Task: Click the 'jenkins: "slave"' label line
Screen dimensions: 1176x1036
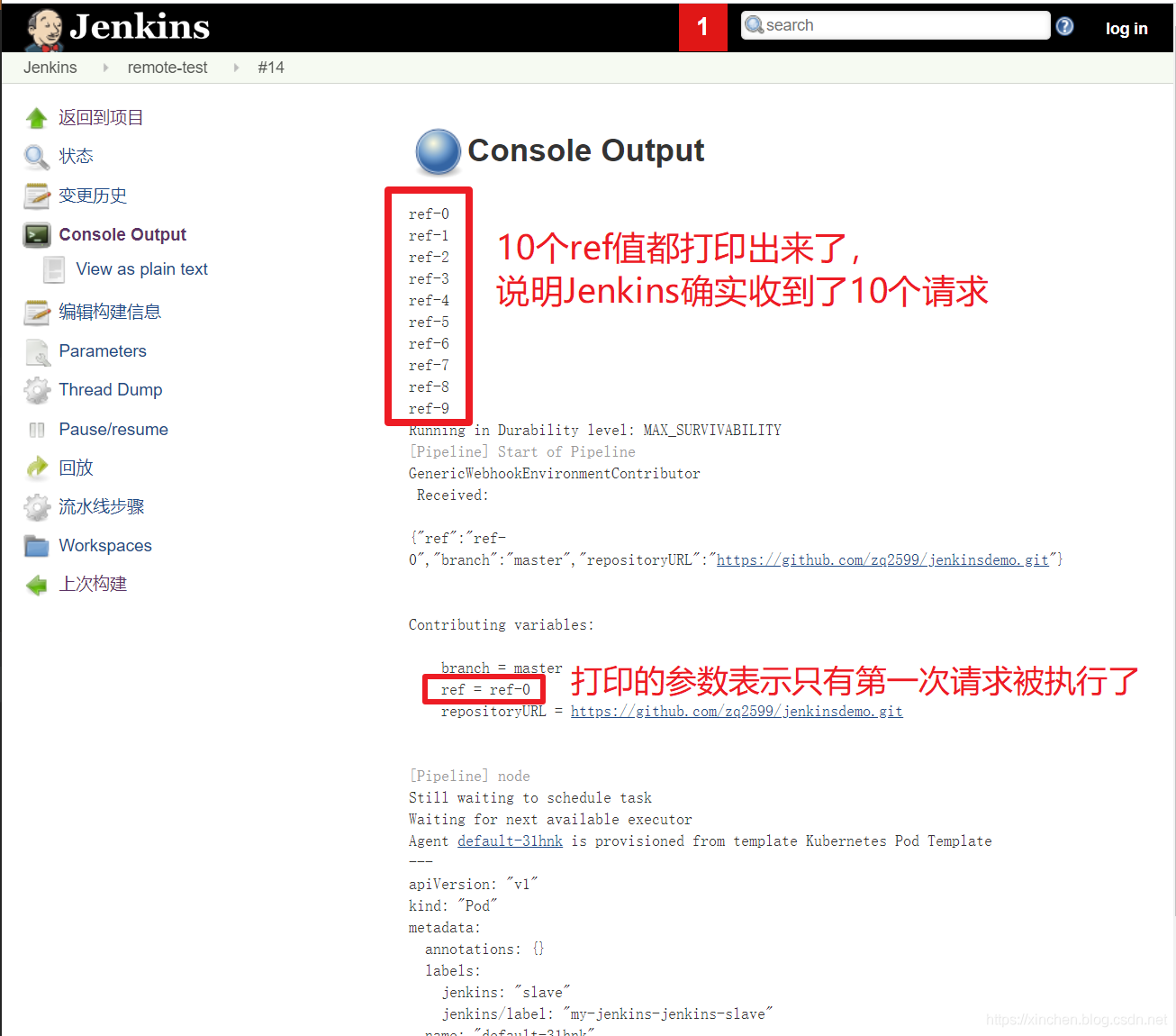Action: [506, 993]
